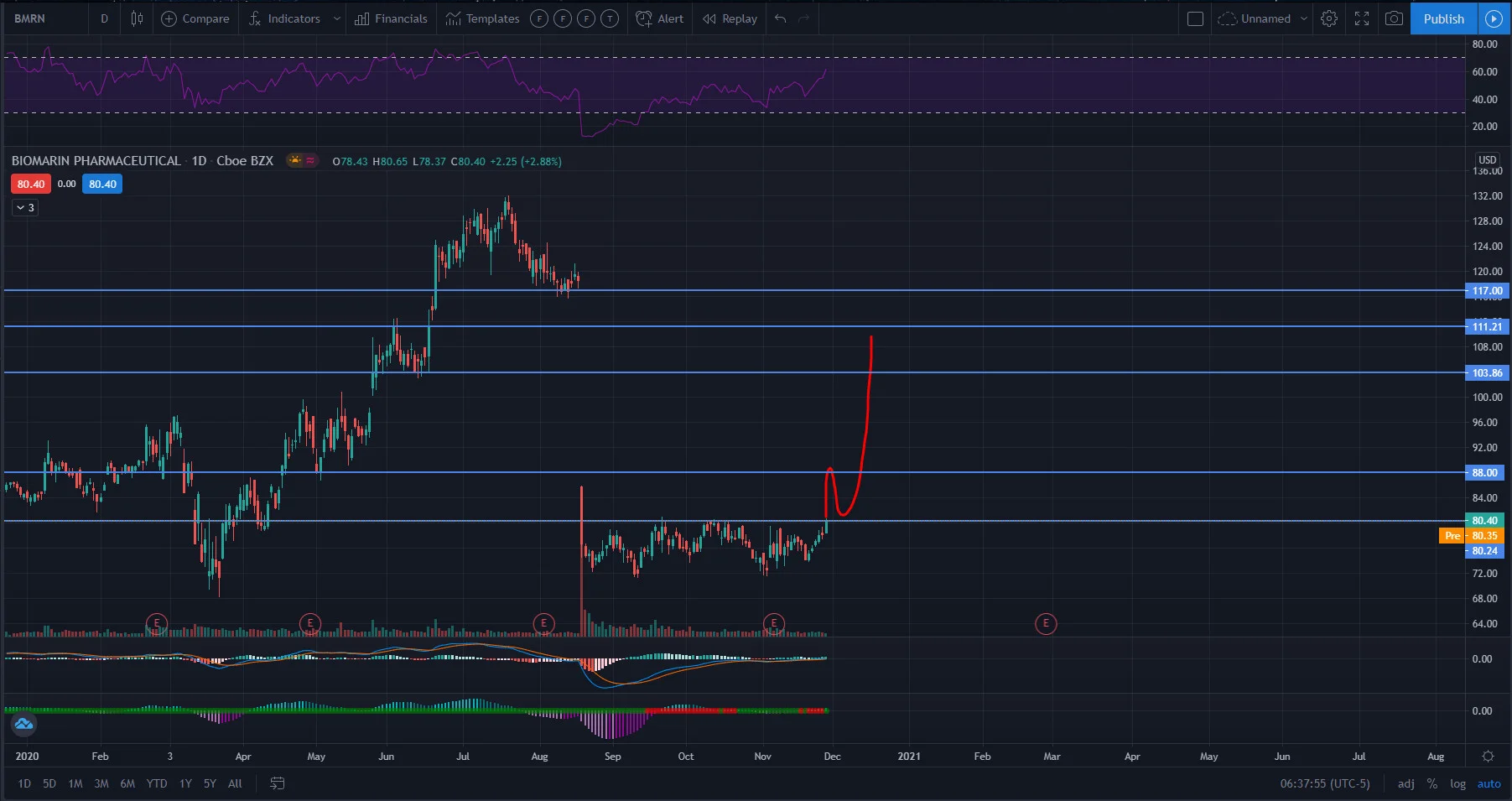Open the Indicators fx menu
The height and width of the screenshot is (801, 1512).
pyautogui.click(x=284, y=18)
